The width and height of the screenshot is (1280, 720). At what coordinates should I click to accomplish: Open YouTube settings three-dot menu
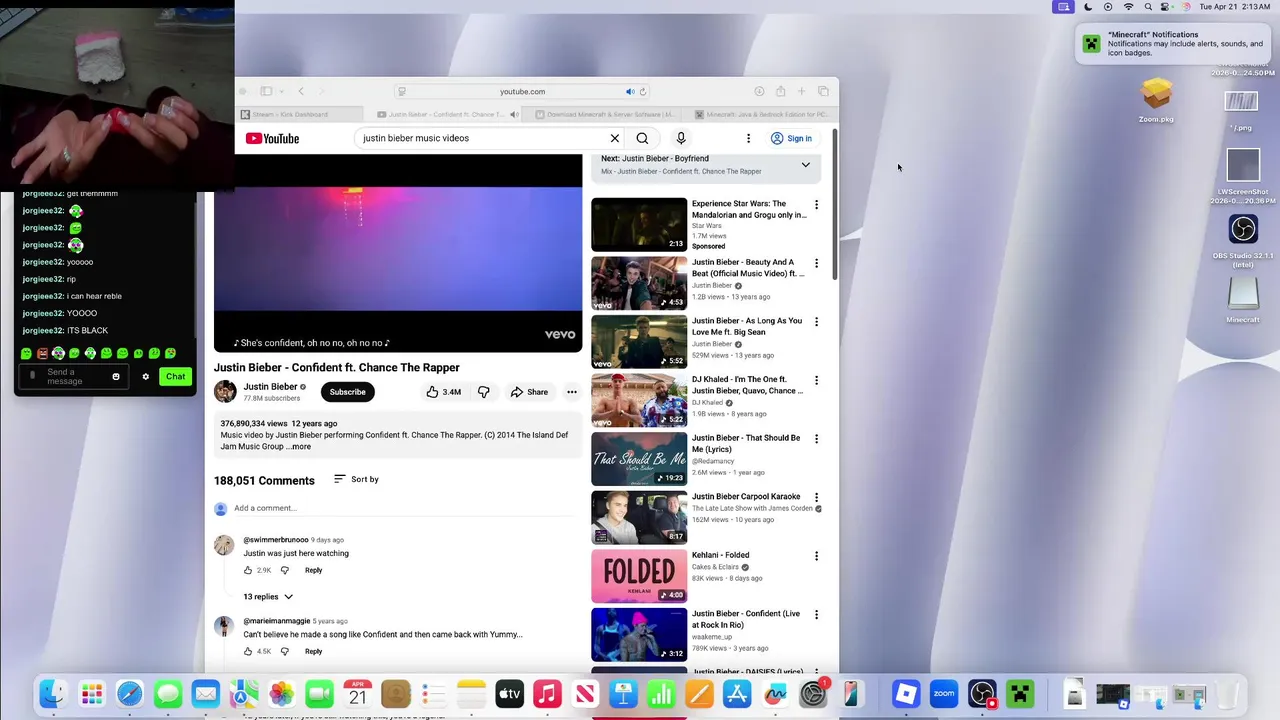click(748, 138)
